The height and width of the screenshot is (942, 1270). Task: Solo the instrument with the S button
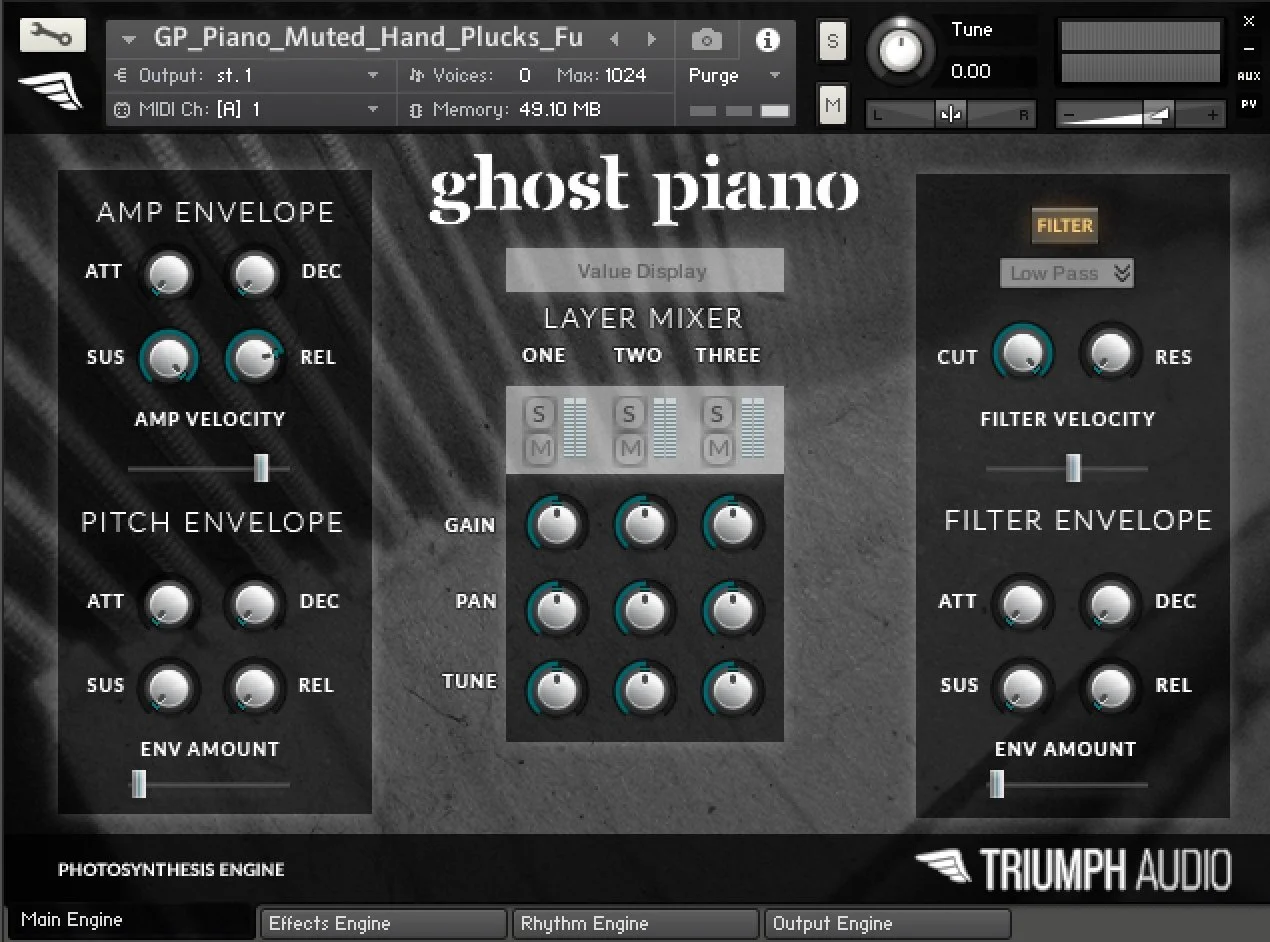tap(832, 40)
